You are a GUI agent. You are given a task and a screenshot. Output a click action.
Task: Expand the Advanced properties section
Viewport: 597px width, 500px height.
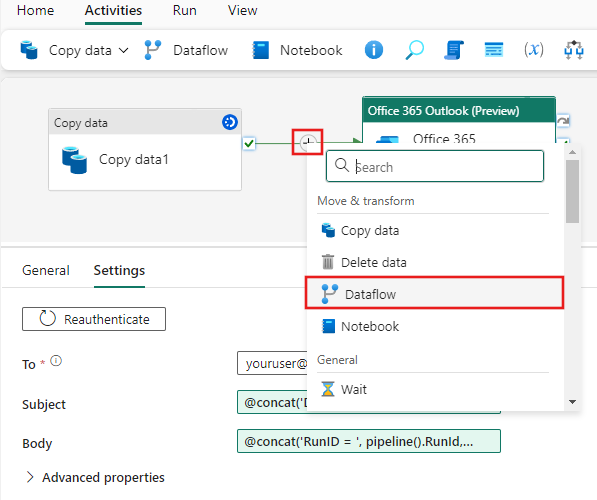coord(95,477)
